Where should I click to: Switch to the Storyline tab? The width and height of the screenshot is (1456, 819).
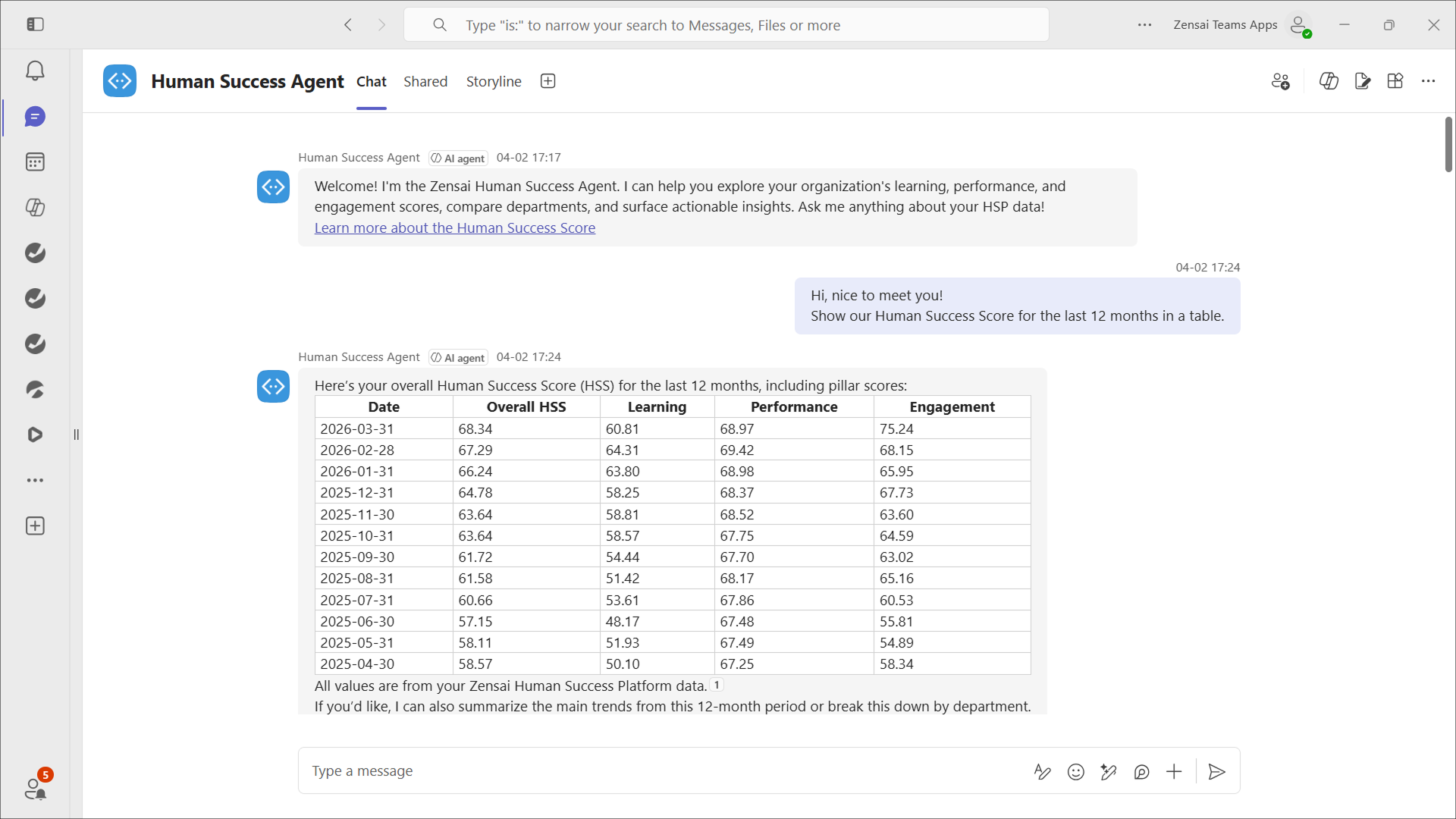point(494,81)
